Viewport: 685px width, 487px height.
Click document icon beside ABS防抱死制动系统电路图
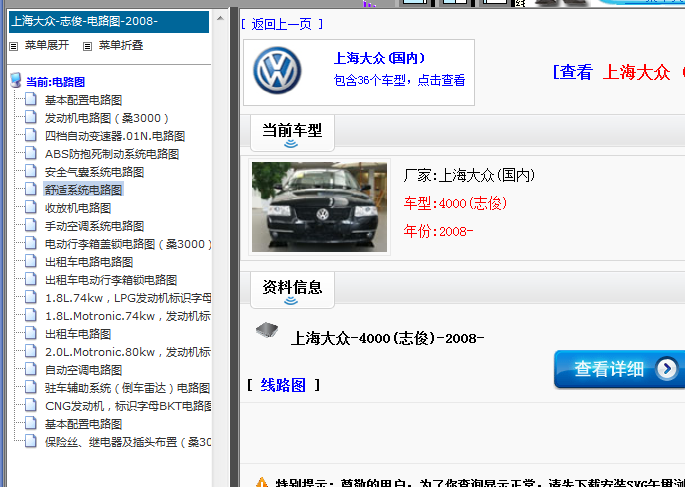pos(31,153)
